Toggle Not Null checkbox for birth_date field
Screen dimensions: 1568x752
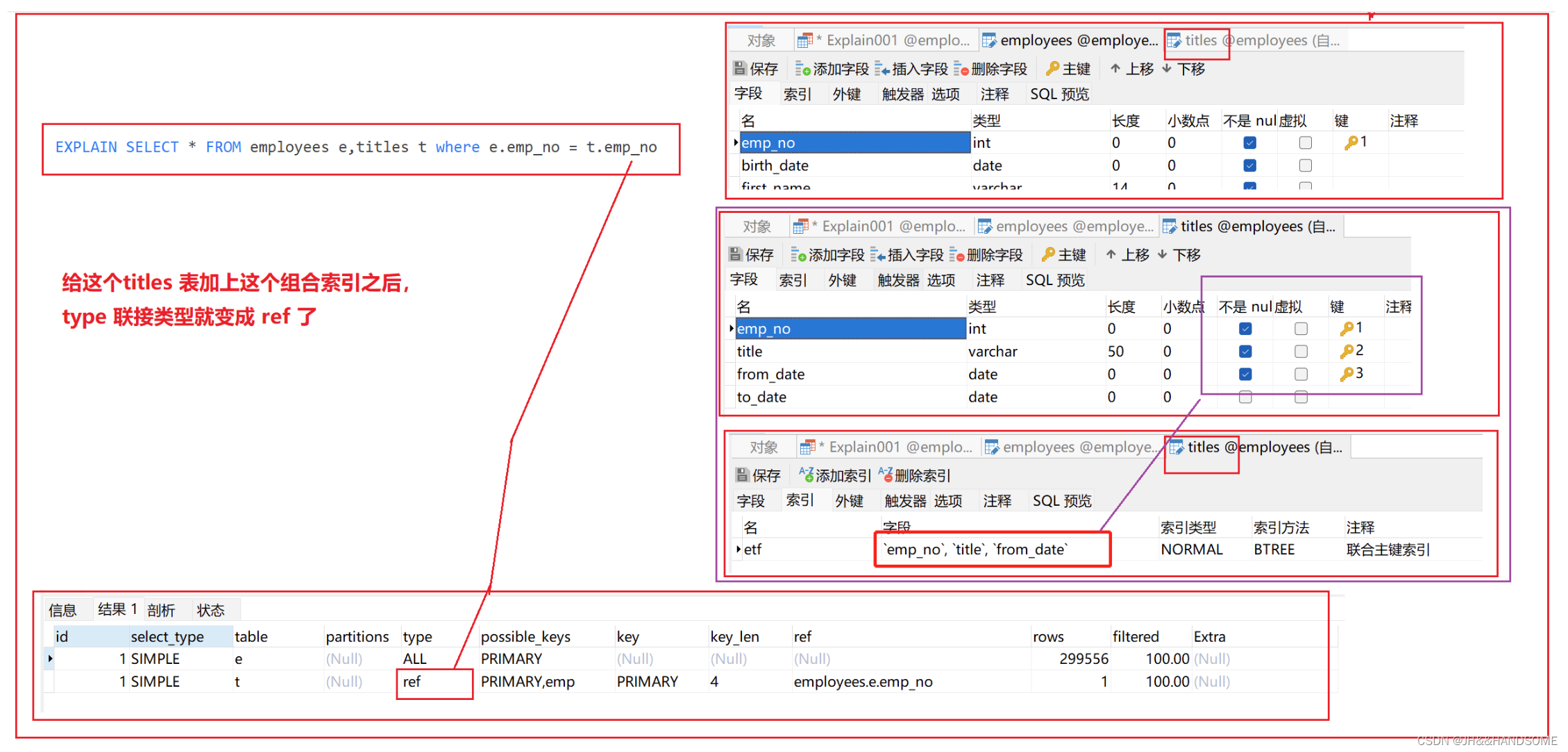[1249, 166]
